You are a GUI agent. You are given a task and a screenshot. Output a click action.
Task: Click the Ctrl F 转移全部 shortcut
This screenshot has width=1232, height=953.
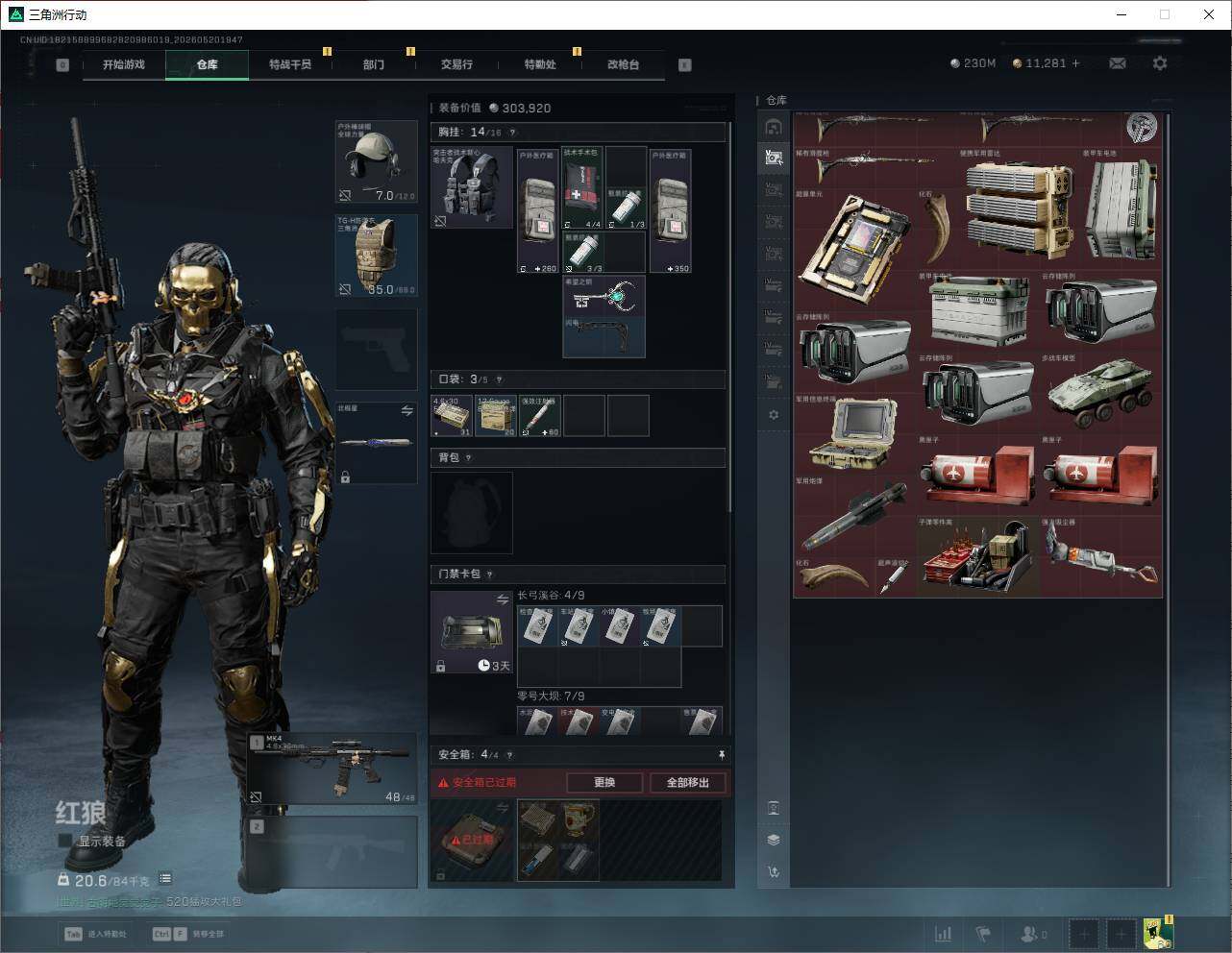[x=188, y=934]
